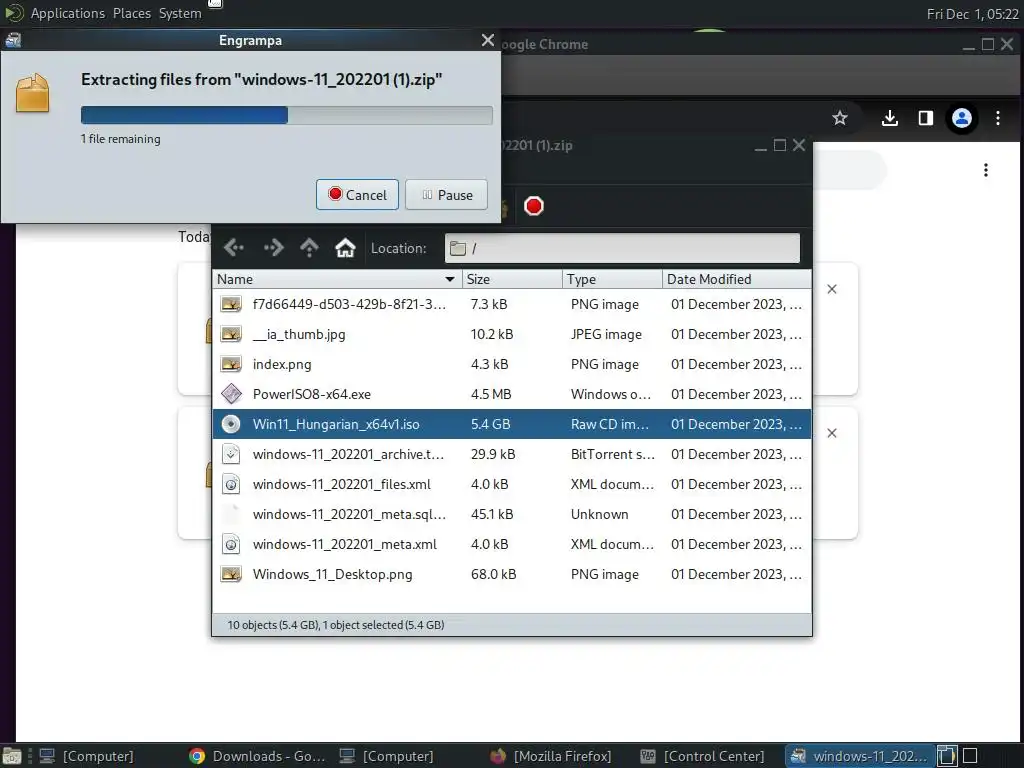Remove first download entry with X
This screenshot has width=1024, height=768.
click(x=832, y=289)
